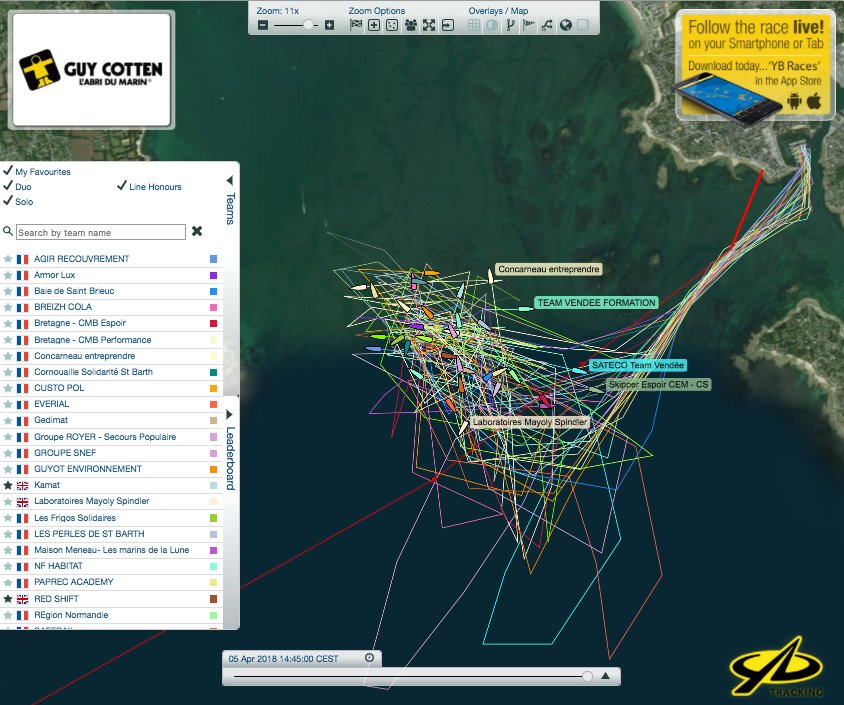Click the CUSTO POL orange colour swatch

point(213,388)
